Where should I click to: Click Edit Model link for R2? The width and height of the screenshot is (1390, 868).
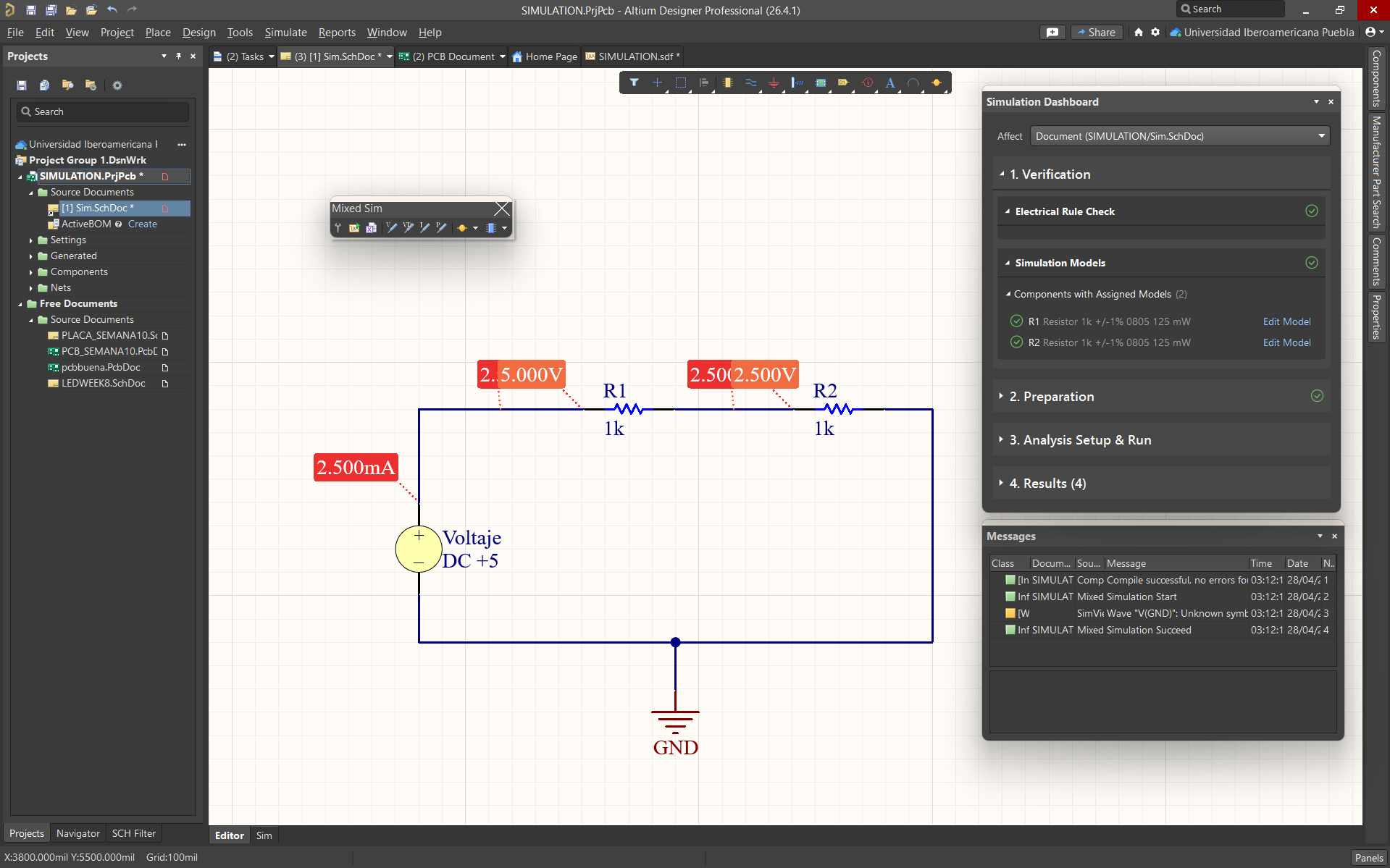click(1286, 342)
